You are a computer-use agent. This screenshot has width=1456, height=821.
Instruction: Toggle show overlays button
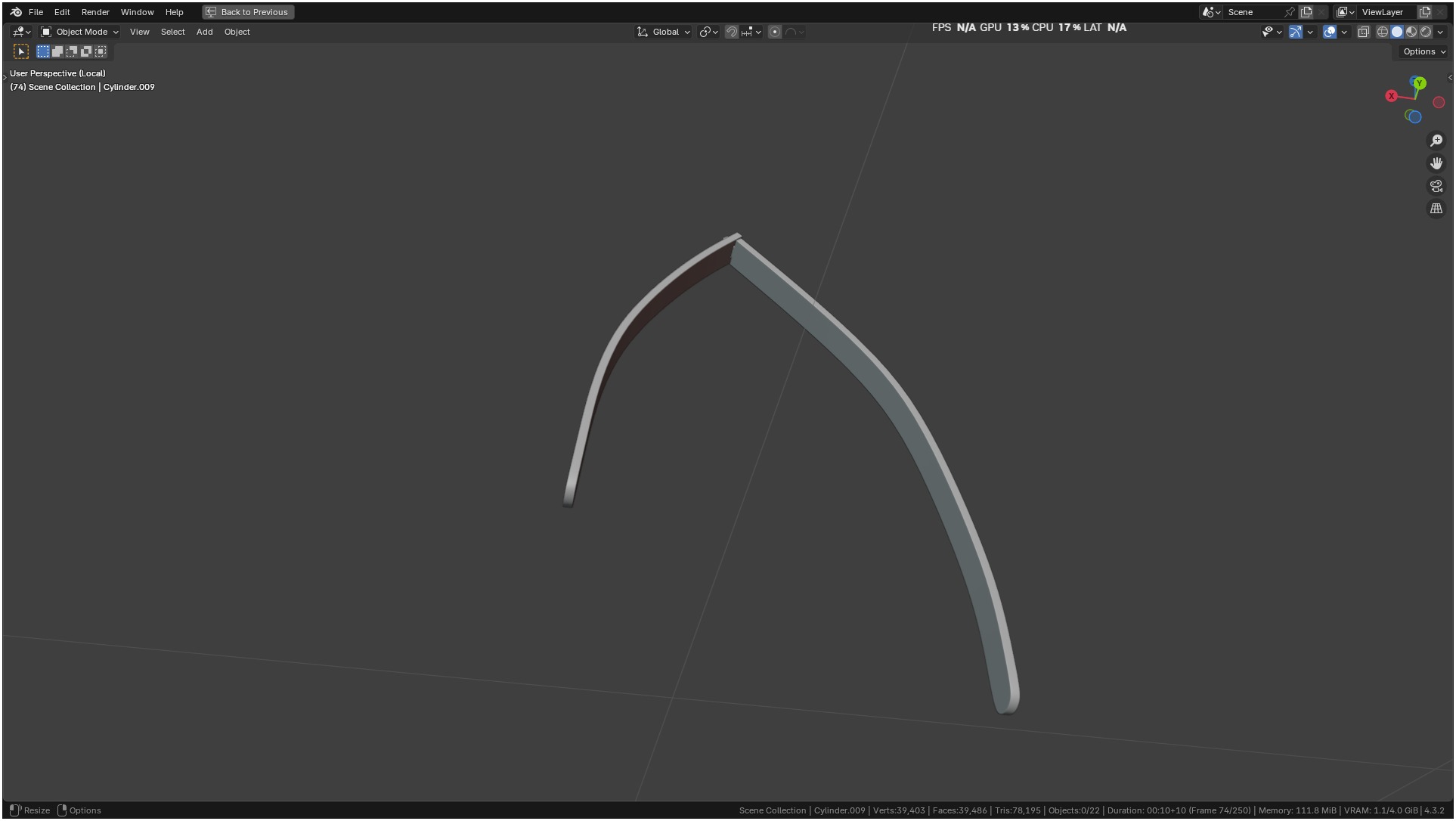(x=1330, y=32)
